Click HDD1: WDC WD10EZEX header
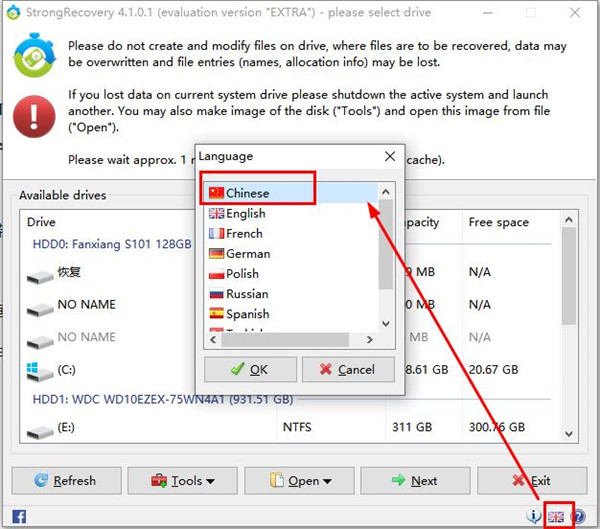 (x=163, y=399)
